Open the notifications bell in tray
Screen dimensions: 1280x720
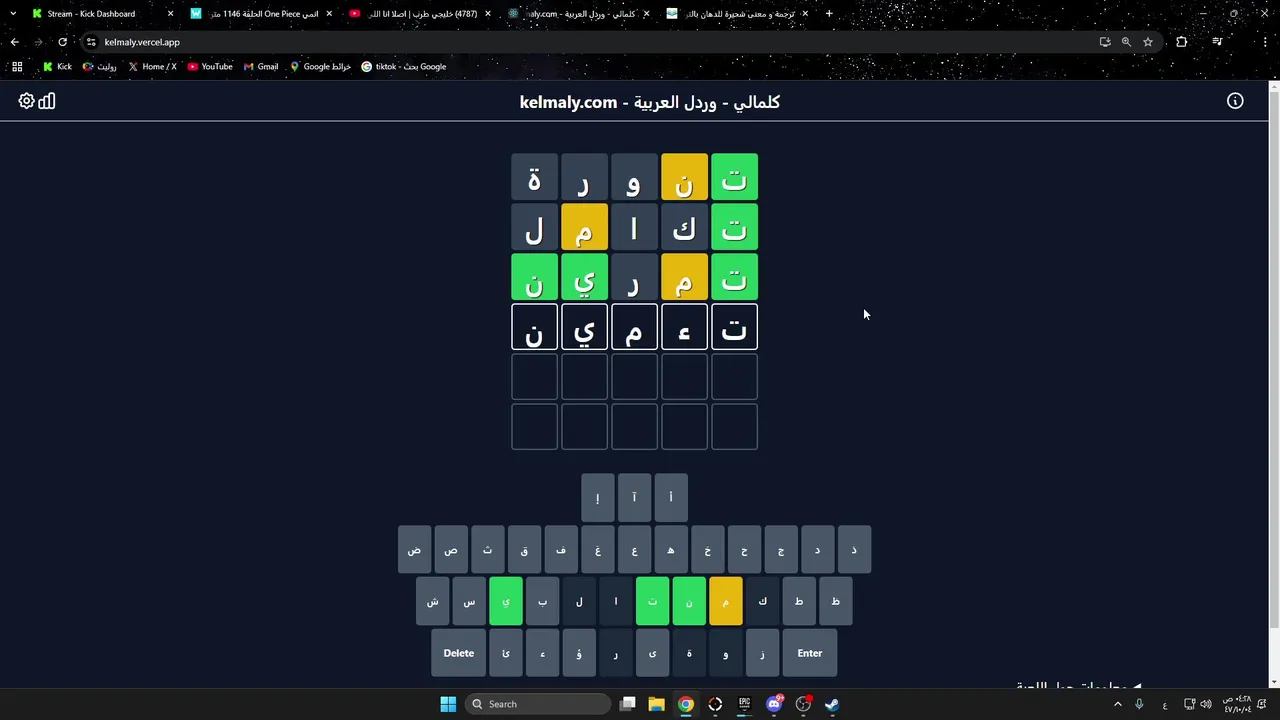click(x=1263, y=704)
